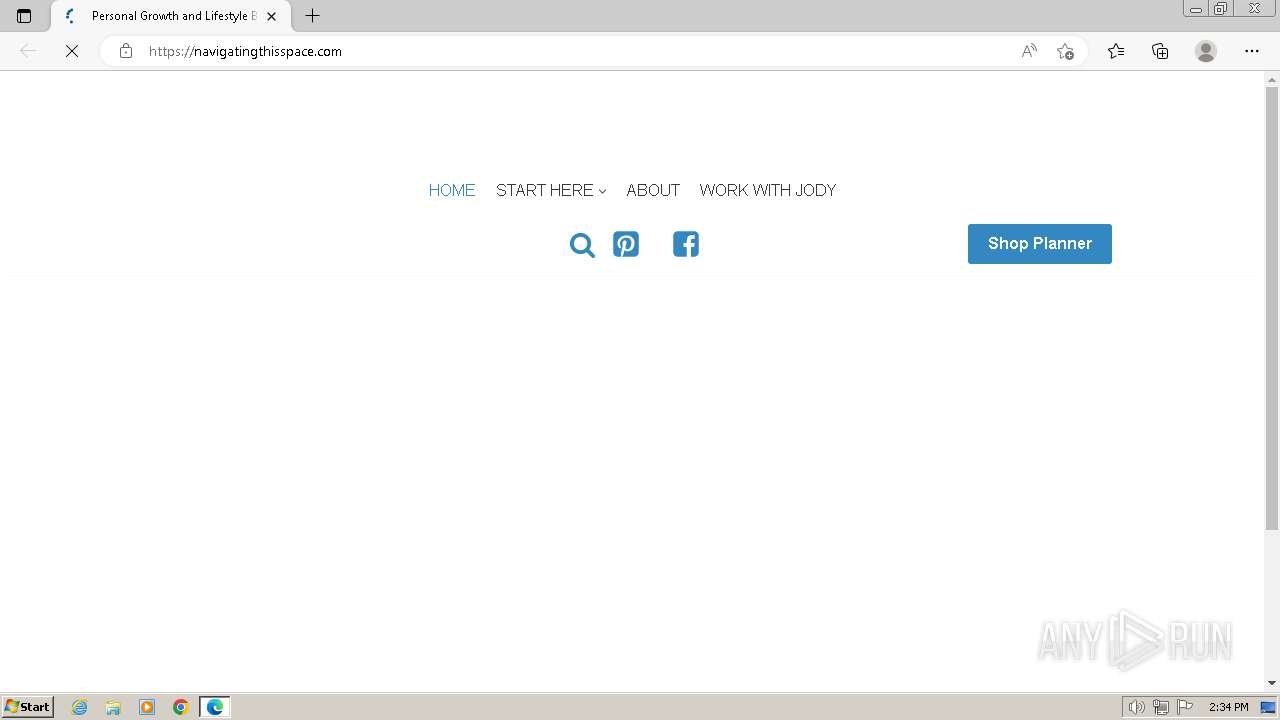The image size is (1280, 720).
Task: Open the Windows Start menu
Action: [x=27, y=707]
